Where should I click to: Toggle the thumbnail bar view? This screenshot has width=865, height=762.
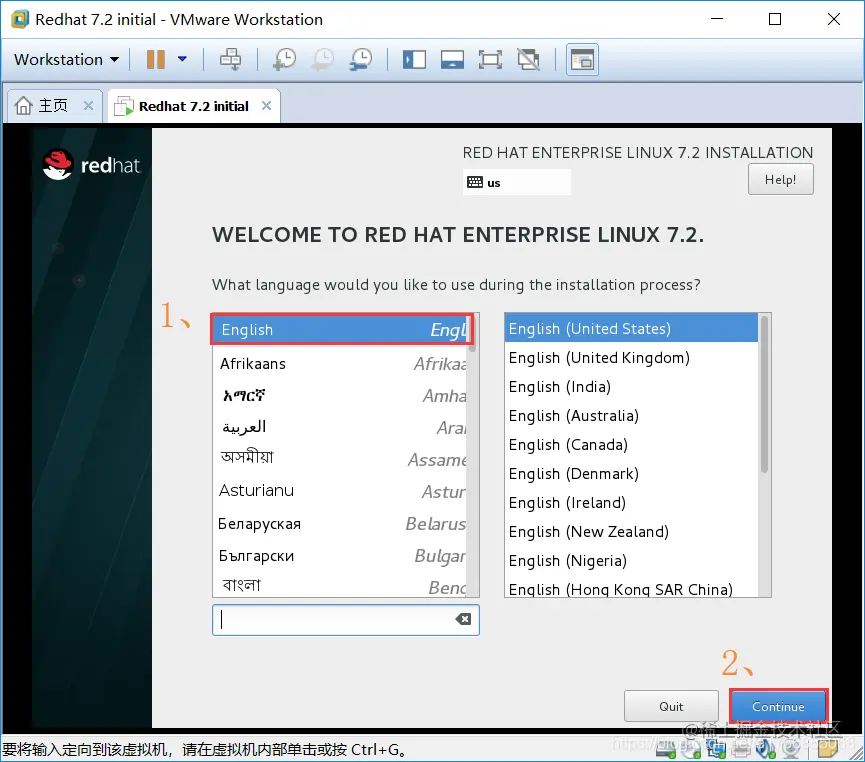click(x=452, y=59)
